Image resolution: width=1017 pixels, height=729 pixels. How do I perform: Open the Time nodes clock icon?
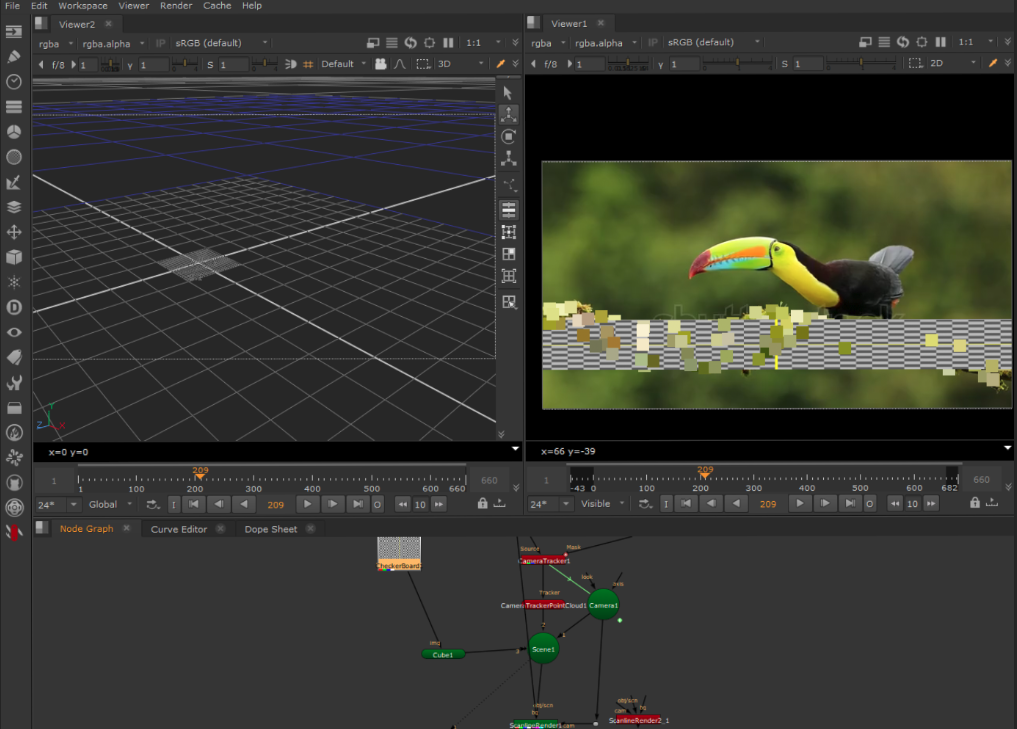pyautogui.click(x=14, y=82)
